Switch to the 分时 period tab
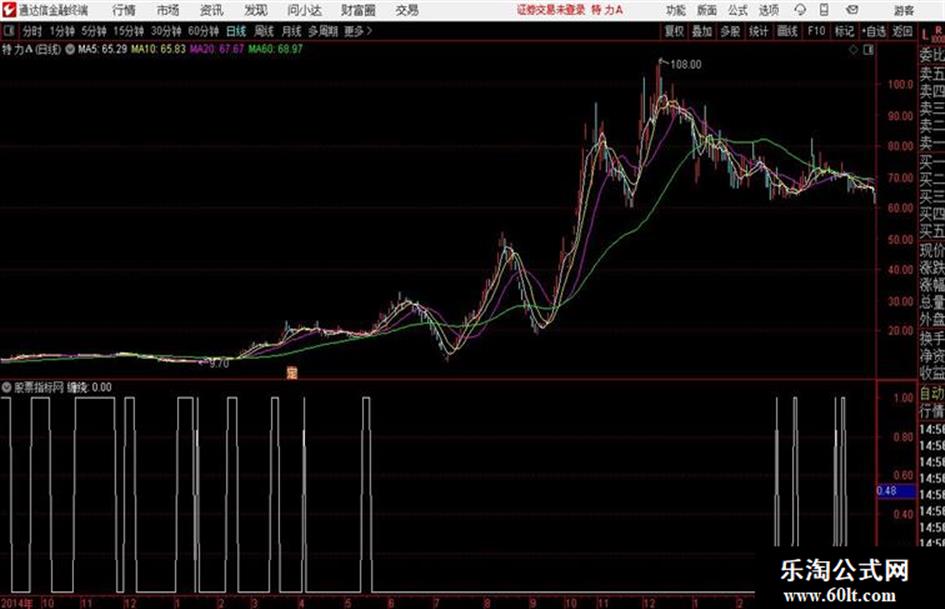 pyautogui.click(x=32, y=31)
